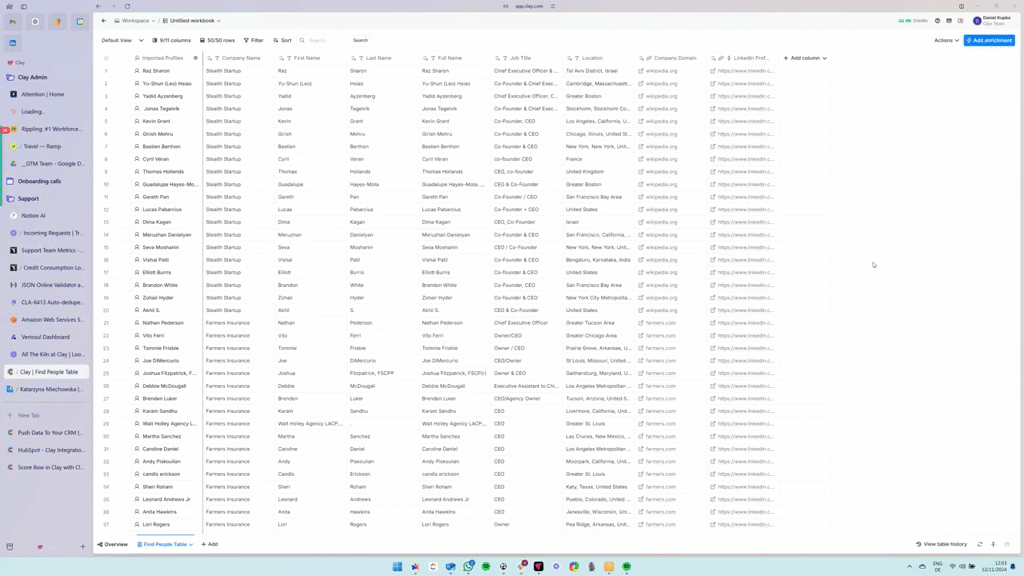Click the Add enrichment button

[989, 41]
